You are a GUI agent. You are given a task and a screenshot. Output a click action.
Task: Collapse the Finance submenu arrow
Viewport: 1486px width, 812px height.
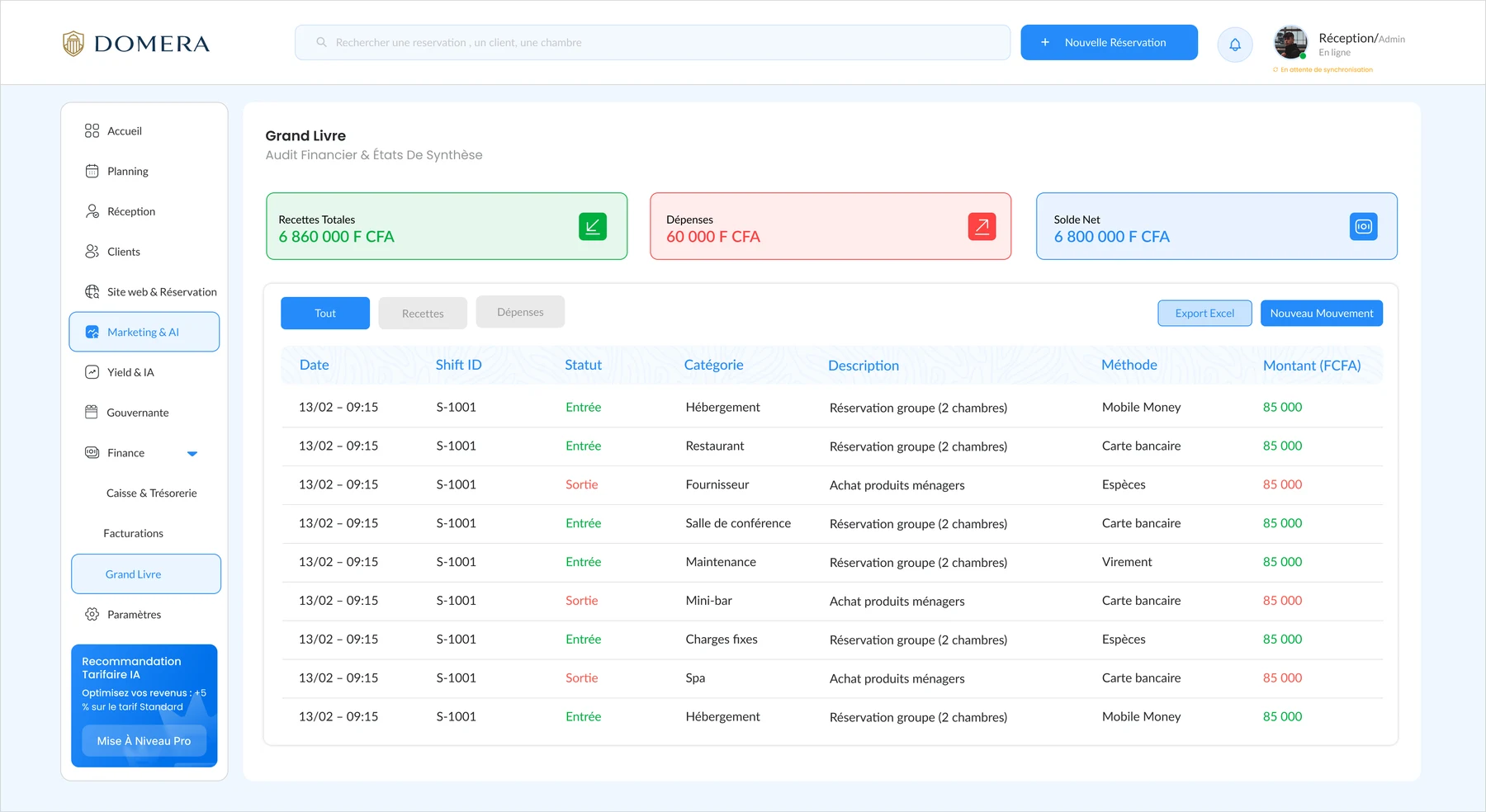click(192, 453)
